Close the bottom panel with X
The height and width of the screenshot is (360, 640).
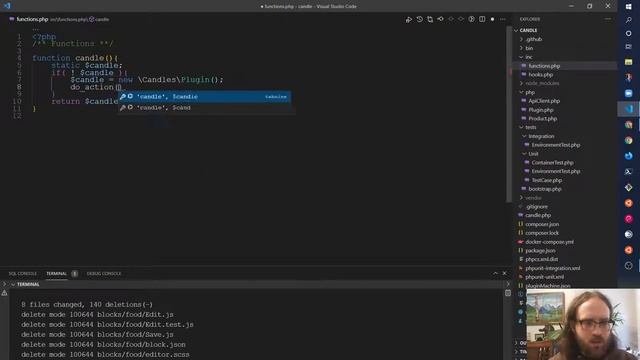click(504, 273)
